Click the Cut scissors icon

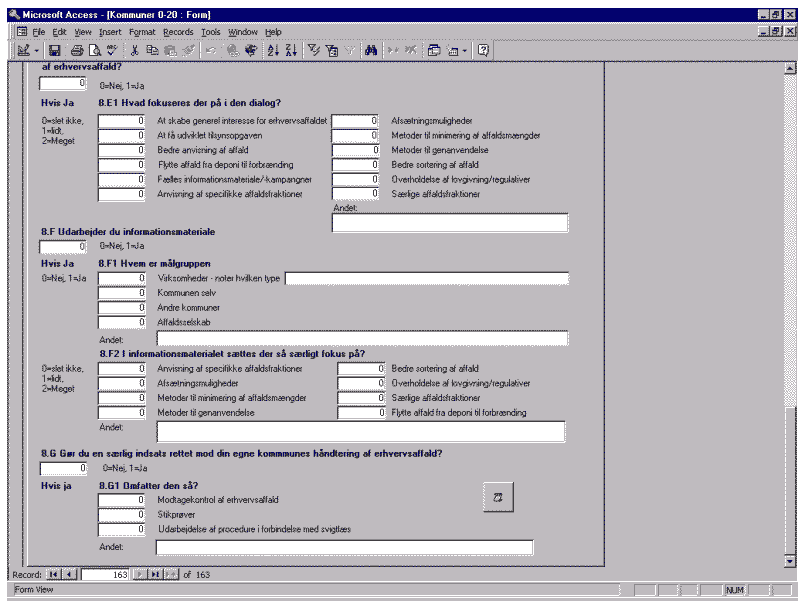pos(134,50)
